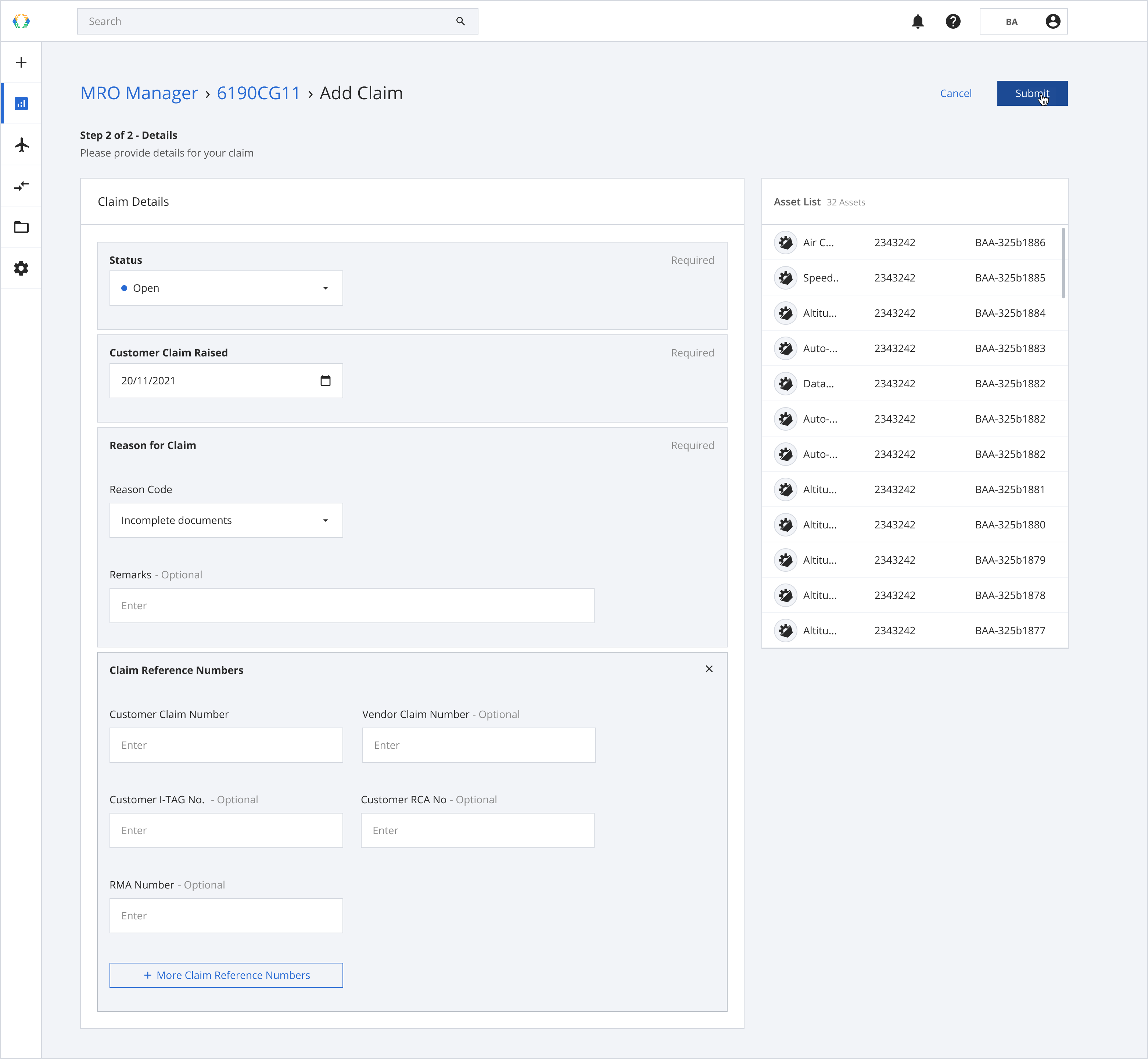
Task: Click asset icon for BAA-325b1879 row
Action: coord(785,560)
